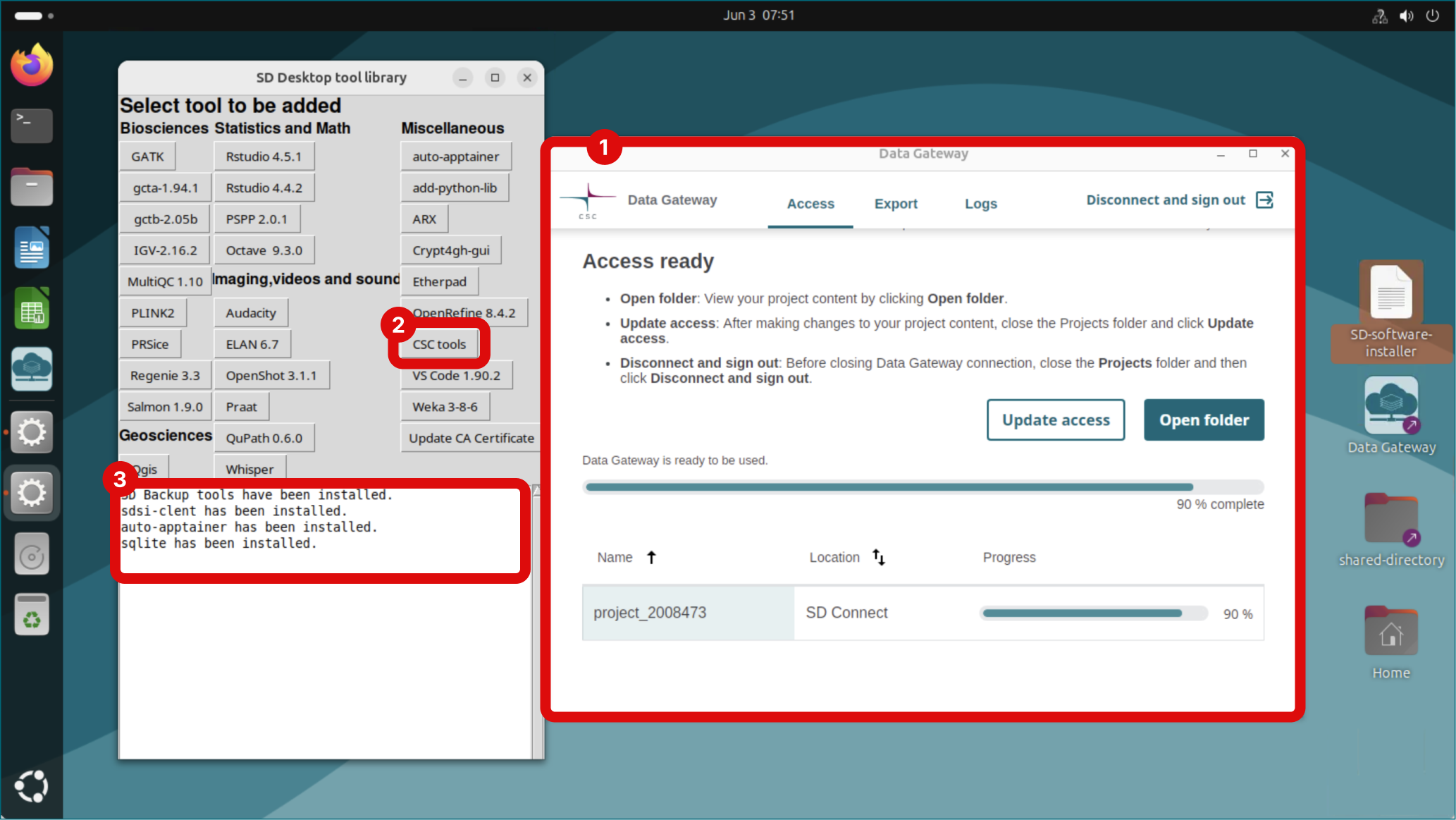Install PLINK2
1456x820 pixels.
click(153, 313)
